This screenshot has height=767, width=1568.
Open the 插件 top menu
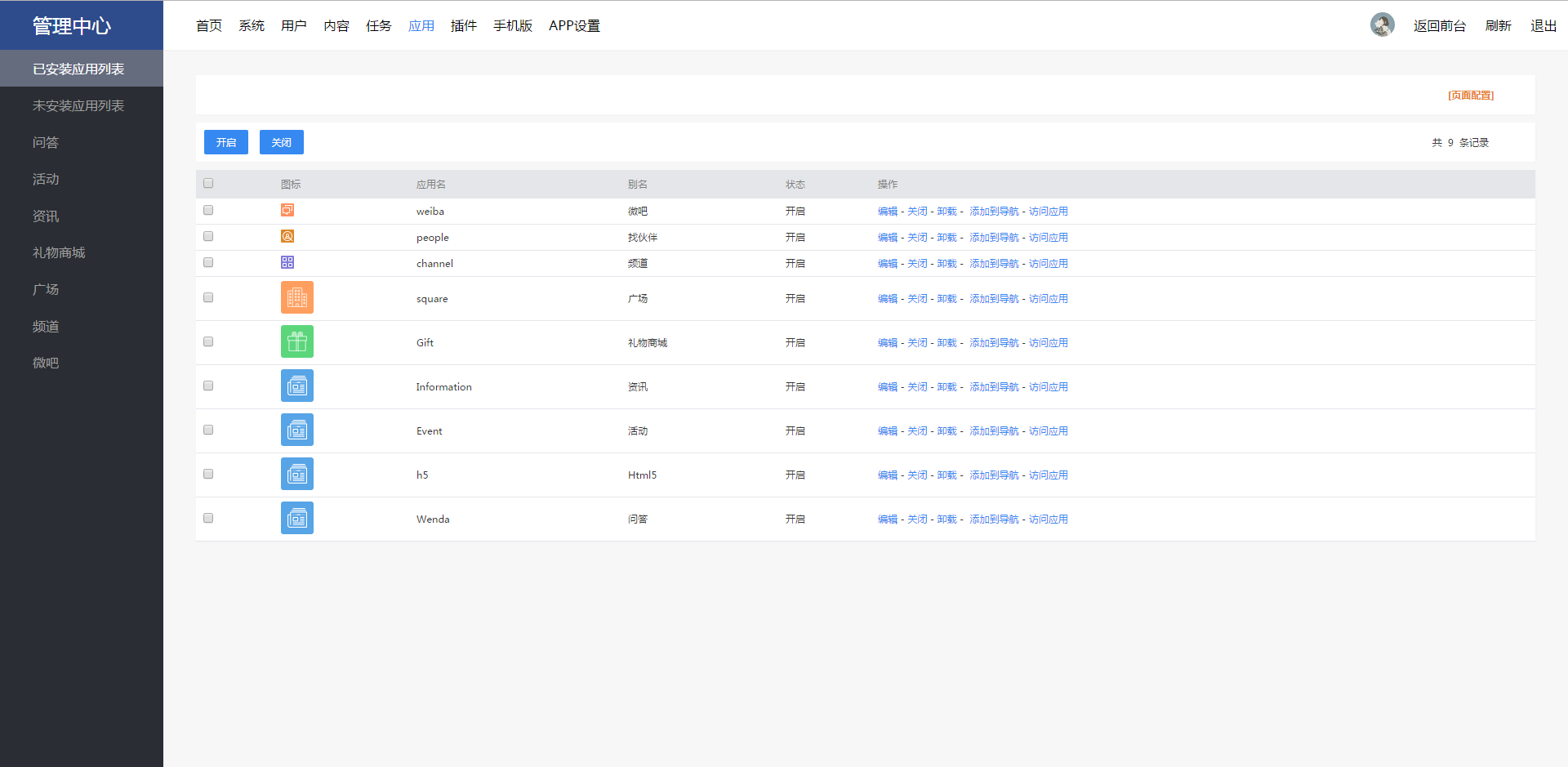tap(463, 26)
